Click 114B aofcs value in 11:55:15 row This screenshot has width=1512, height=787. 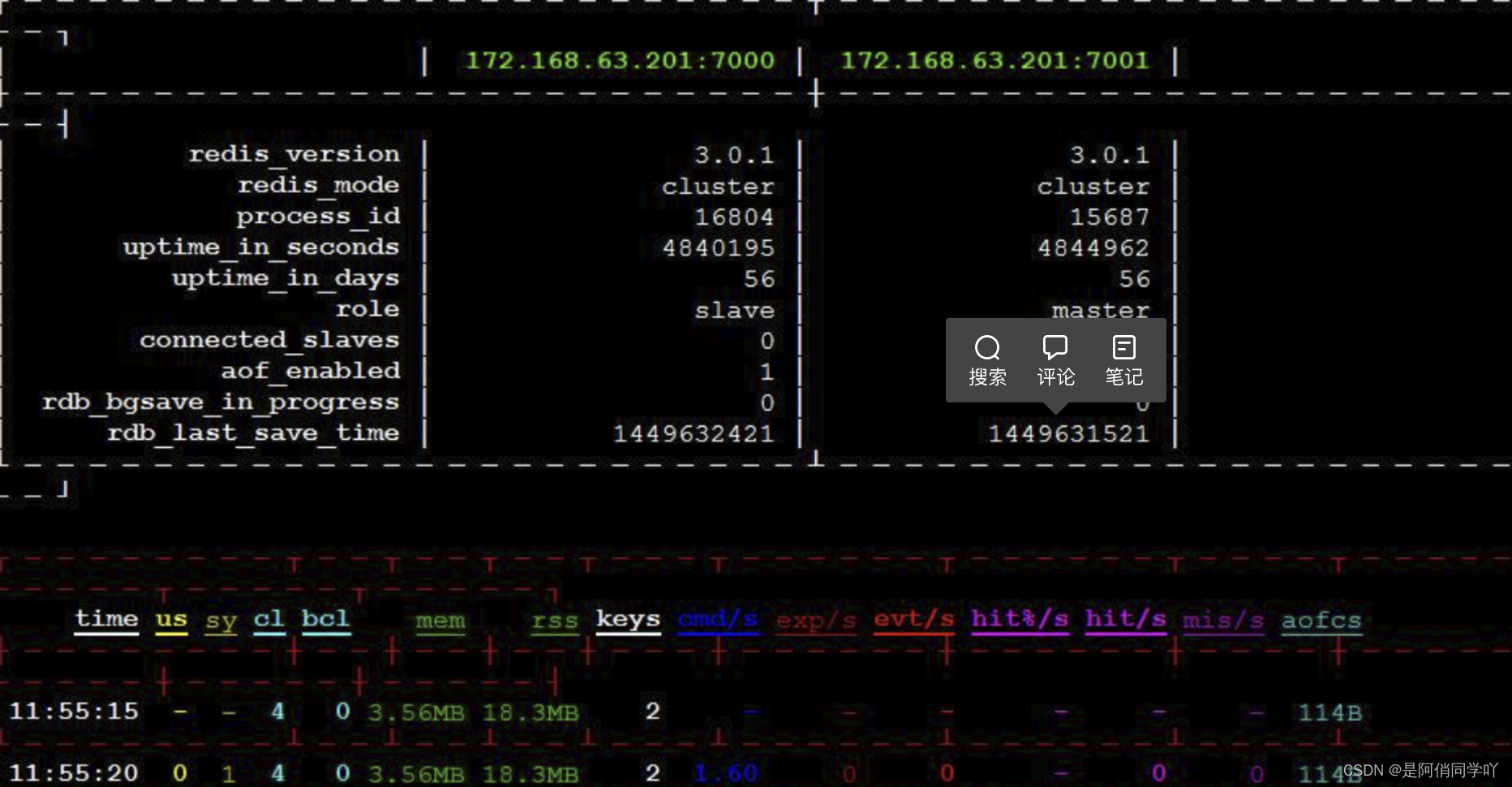pos(1329,712)
